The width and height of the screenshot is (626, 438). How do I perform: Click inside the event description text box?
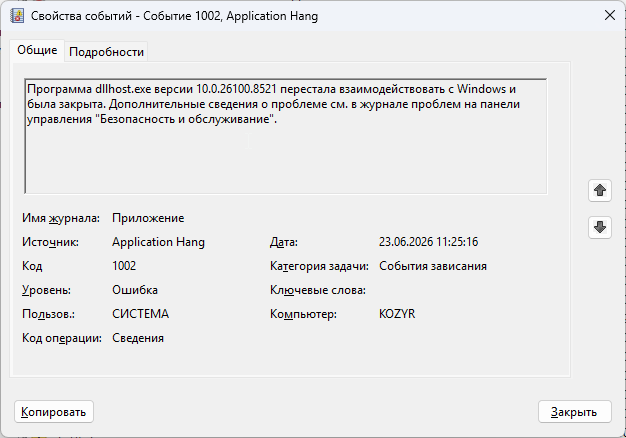(x=285, y=136)
